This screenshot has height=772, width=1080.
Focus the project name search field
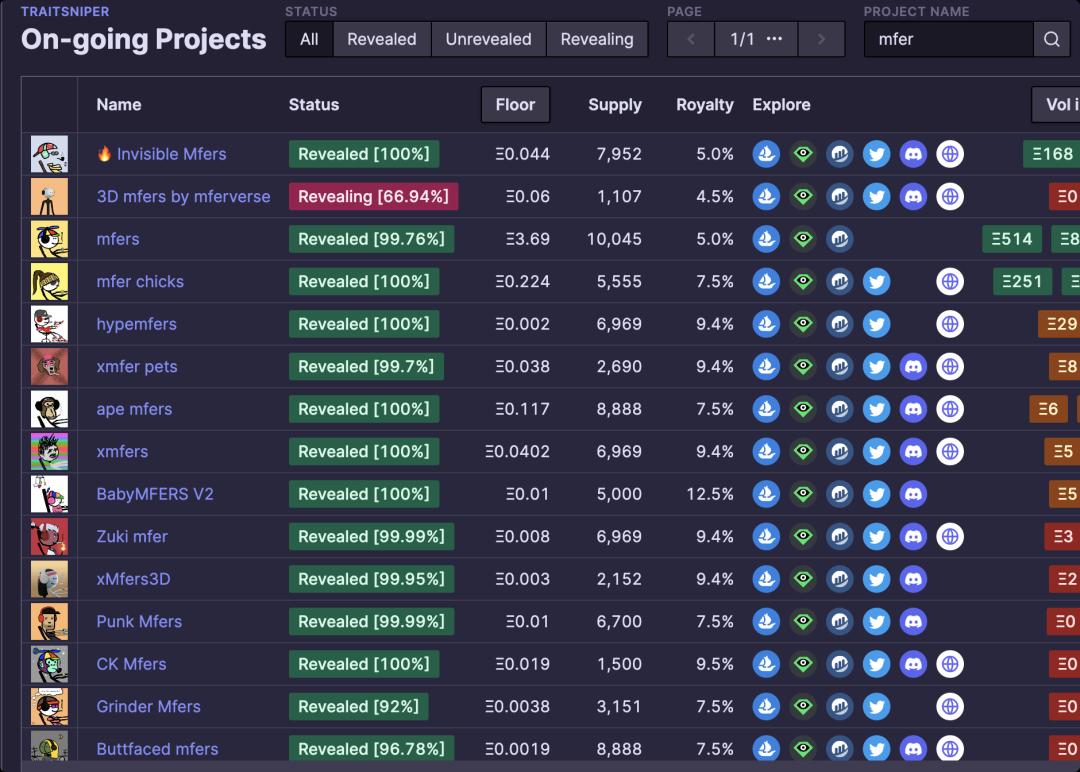(x=948, y=40)
